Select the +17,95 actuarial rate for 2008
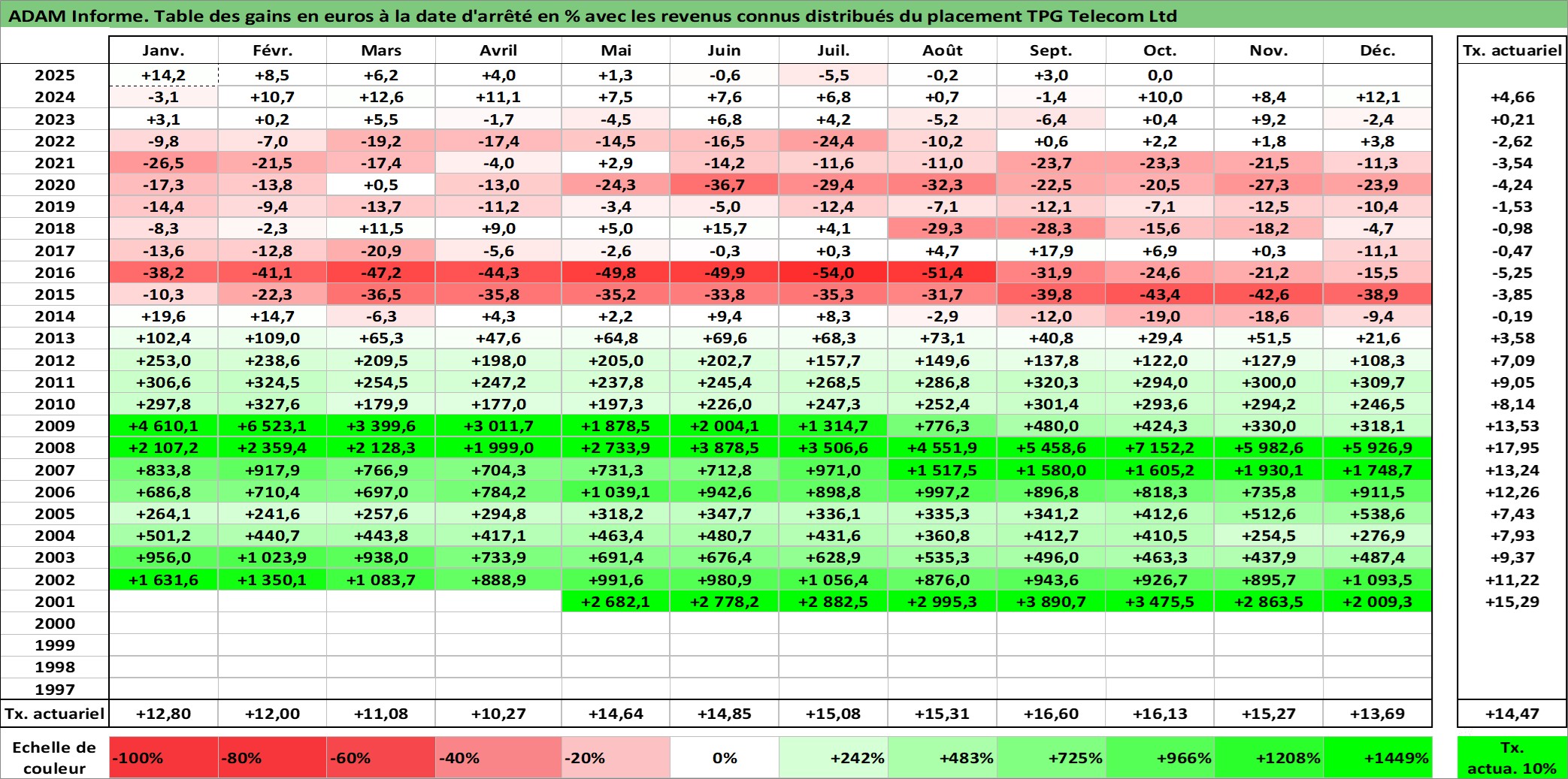 point(1512,448)
